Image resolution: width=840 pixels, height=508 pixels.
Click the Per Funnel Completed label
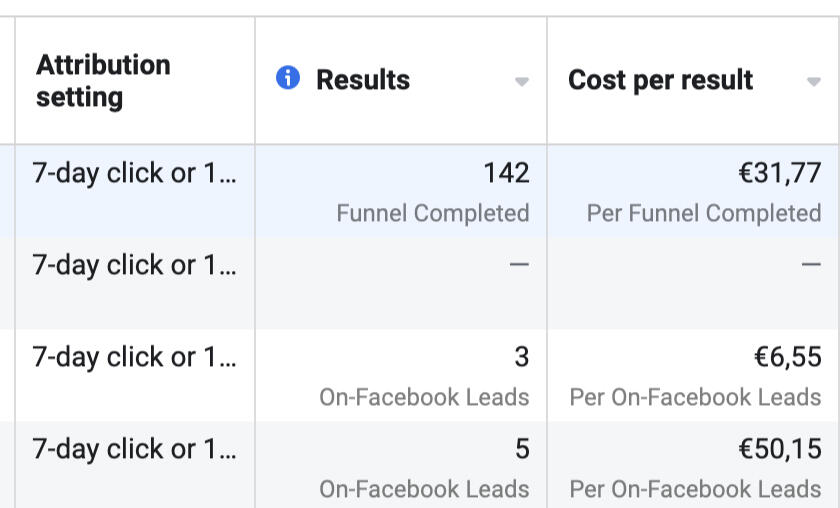[x=704, y=213]
